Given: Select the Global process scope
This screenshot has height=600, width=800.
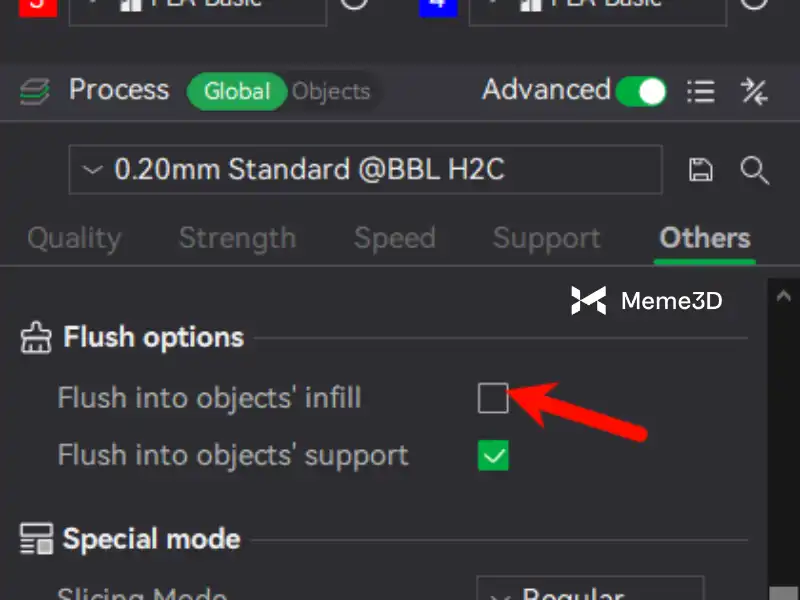Looking at the screenshot, I should tap(237, 92).
